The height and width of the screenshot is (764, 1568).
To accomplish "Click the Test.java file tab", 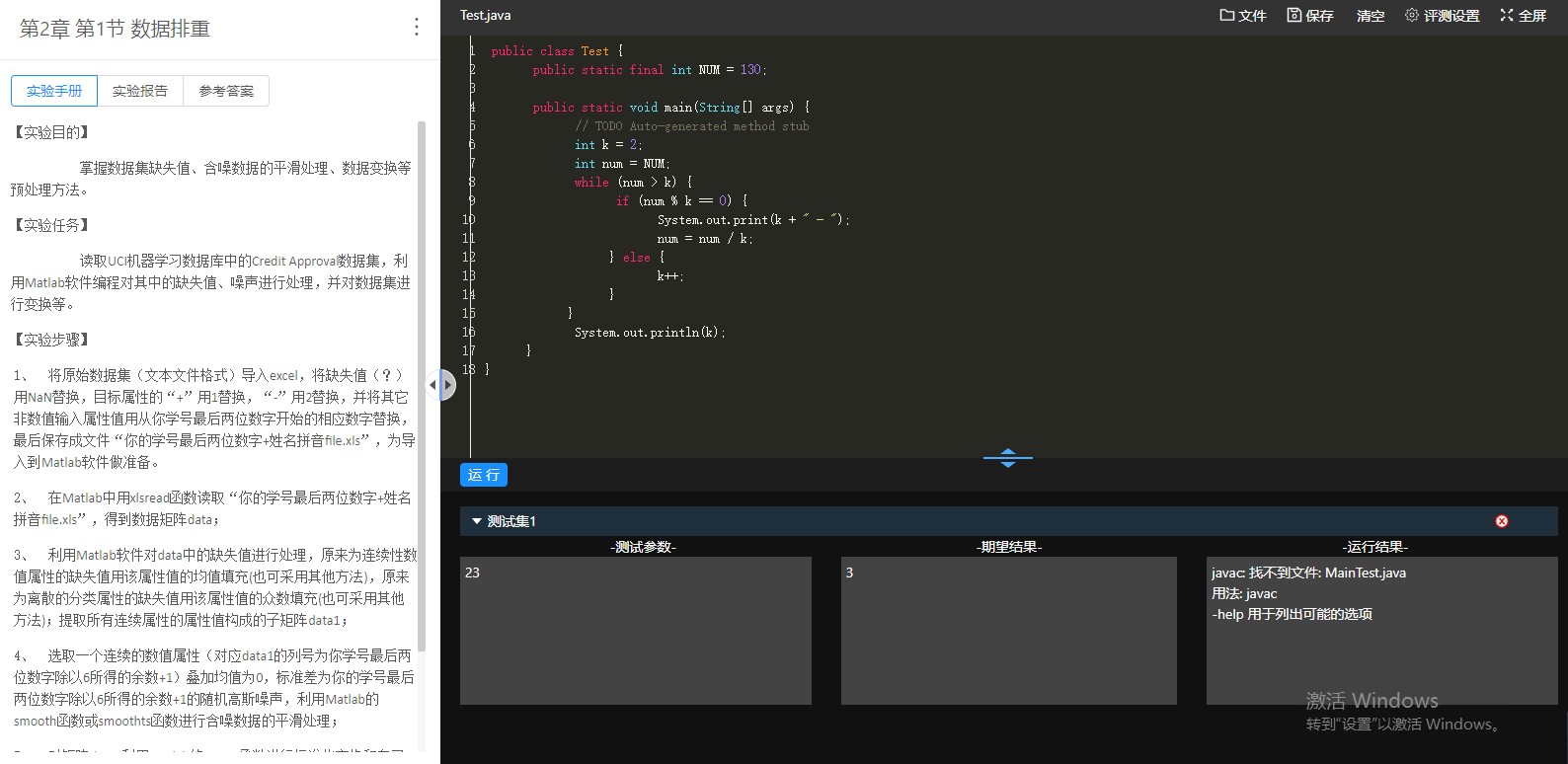I will pyautogui.click(x=486, y=16).
